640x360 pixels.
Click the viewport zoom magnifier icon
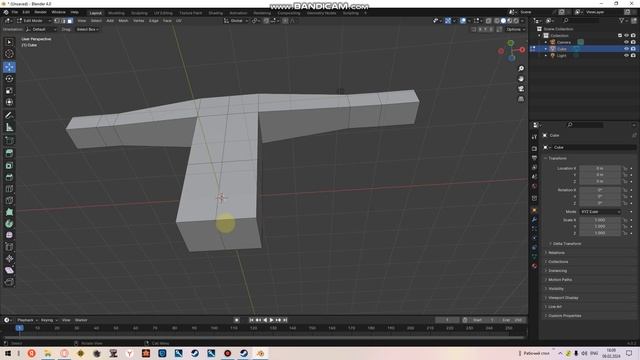(x=521, y=69)
